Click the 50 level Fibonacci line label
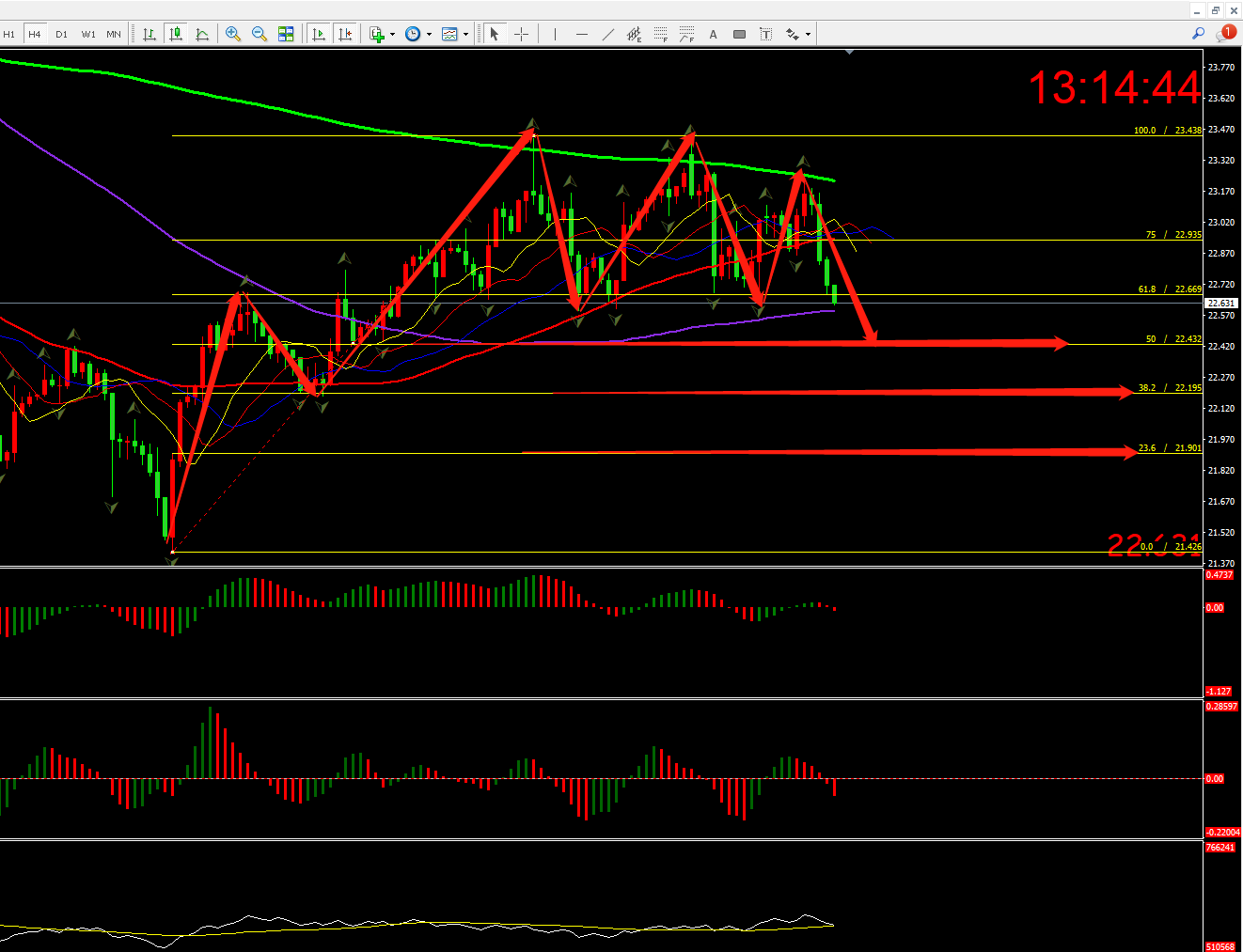1243x952 pixels. (x=1172, y=338)
